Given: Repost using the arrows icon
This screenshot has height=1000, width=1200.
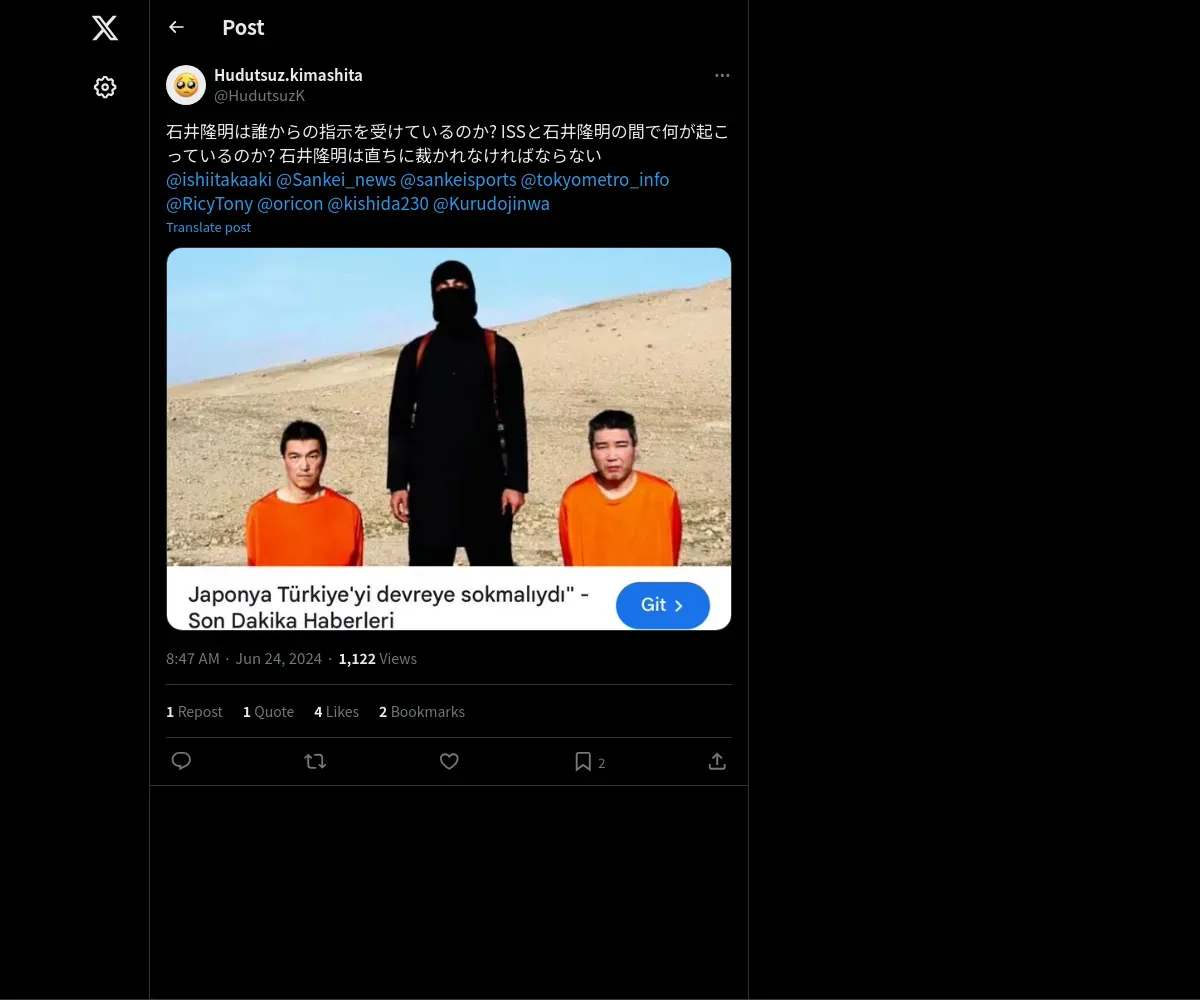Looking at the screenshot, I should click(x=315, y=761).
